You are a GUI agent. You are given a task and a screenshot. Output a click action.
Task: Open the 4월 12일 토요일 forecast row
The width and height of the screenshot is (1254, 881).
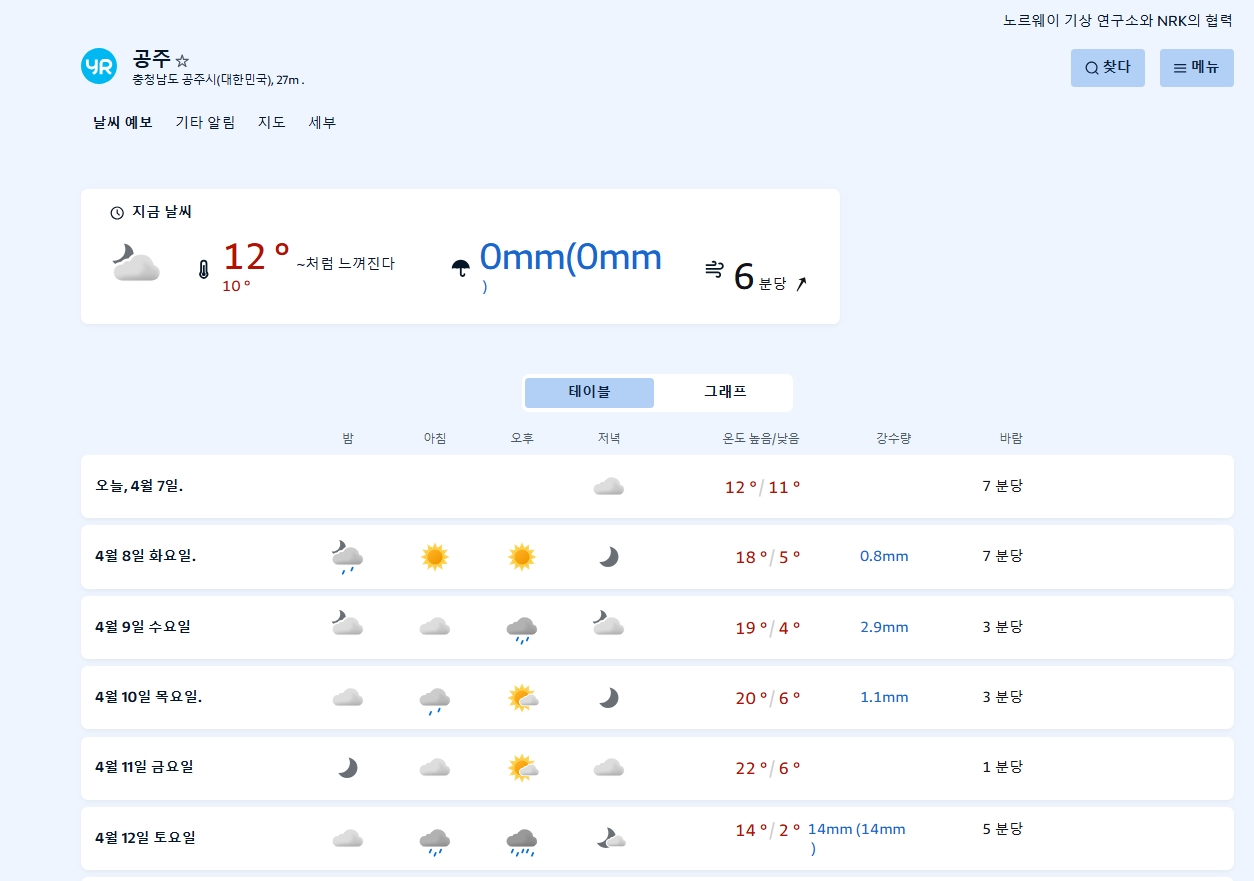pos(657,838)
